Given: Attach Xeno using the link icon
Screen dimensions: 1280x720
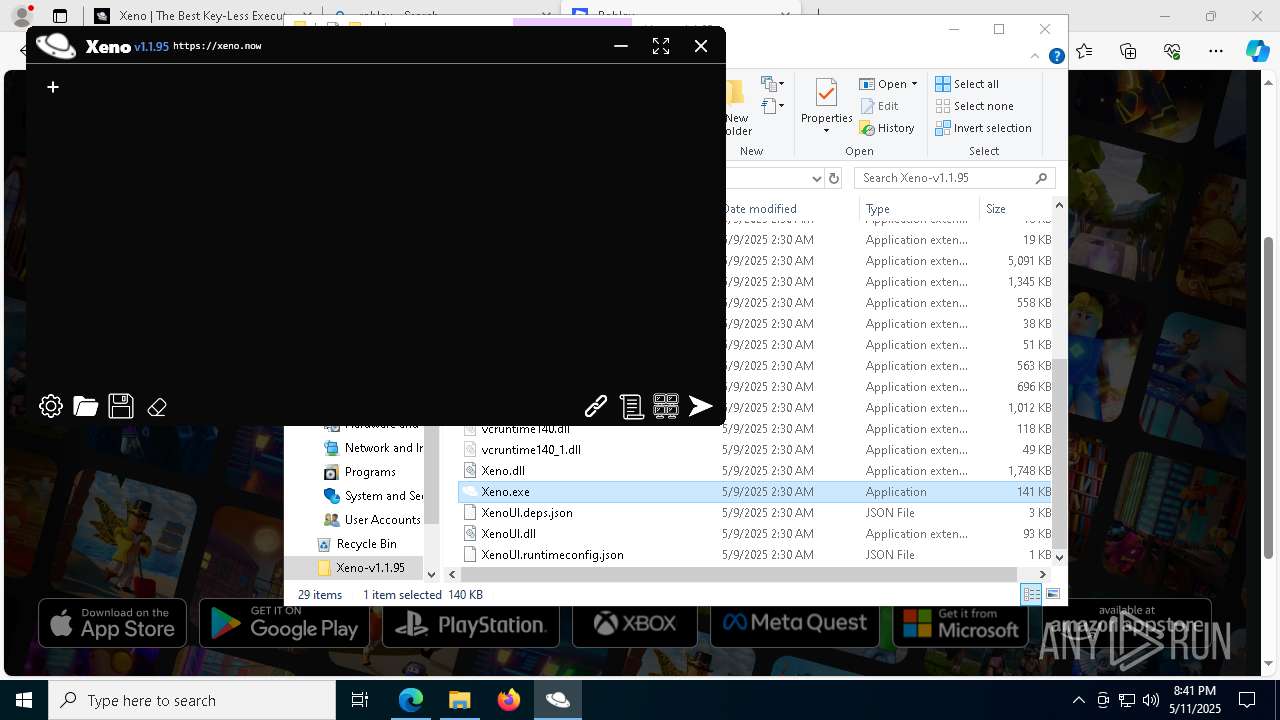Looking at the screenshot, I should [596, 406].
